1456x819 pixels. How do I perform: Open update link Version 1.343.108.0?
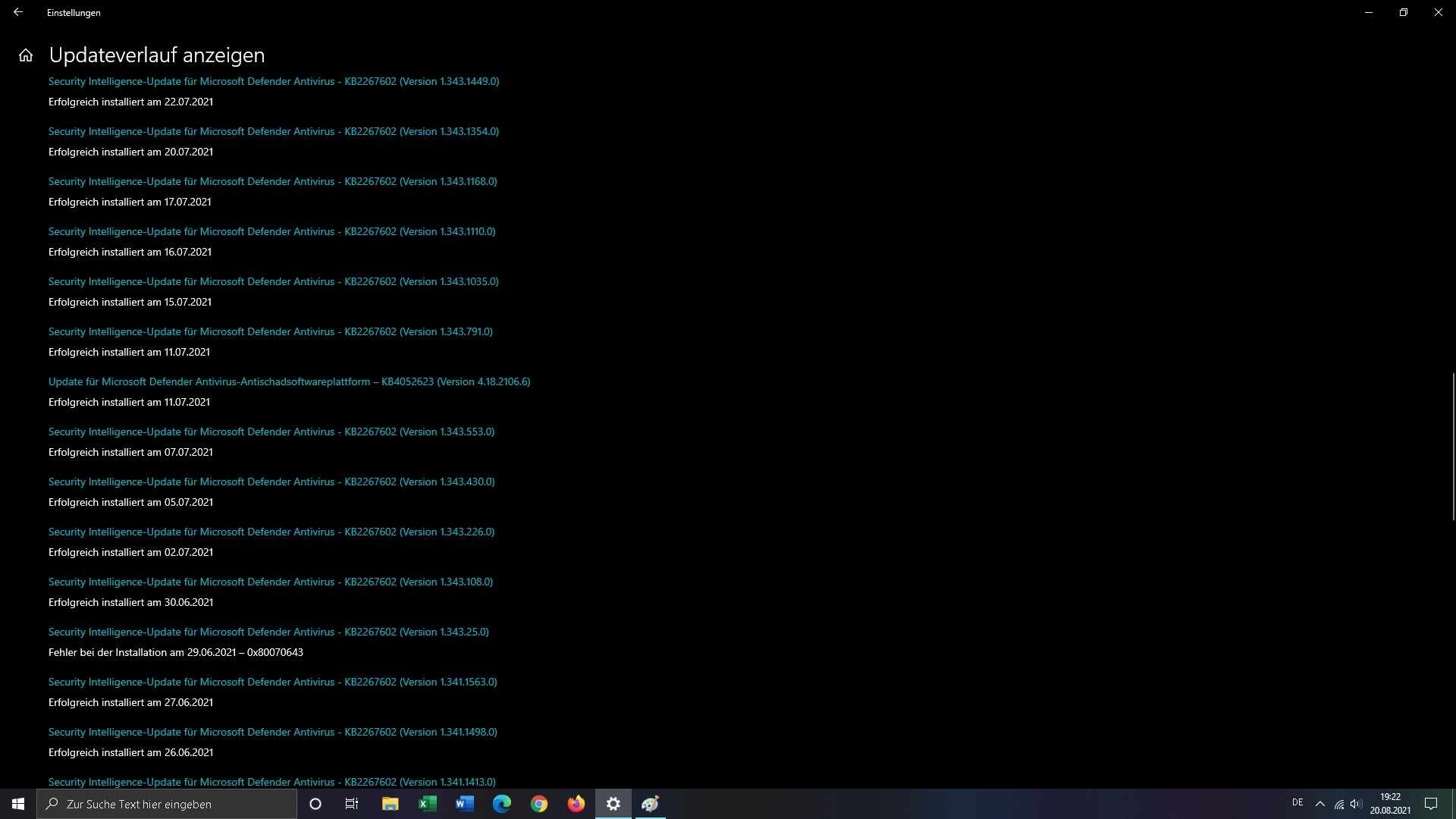click(271, 582)
